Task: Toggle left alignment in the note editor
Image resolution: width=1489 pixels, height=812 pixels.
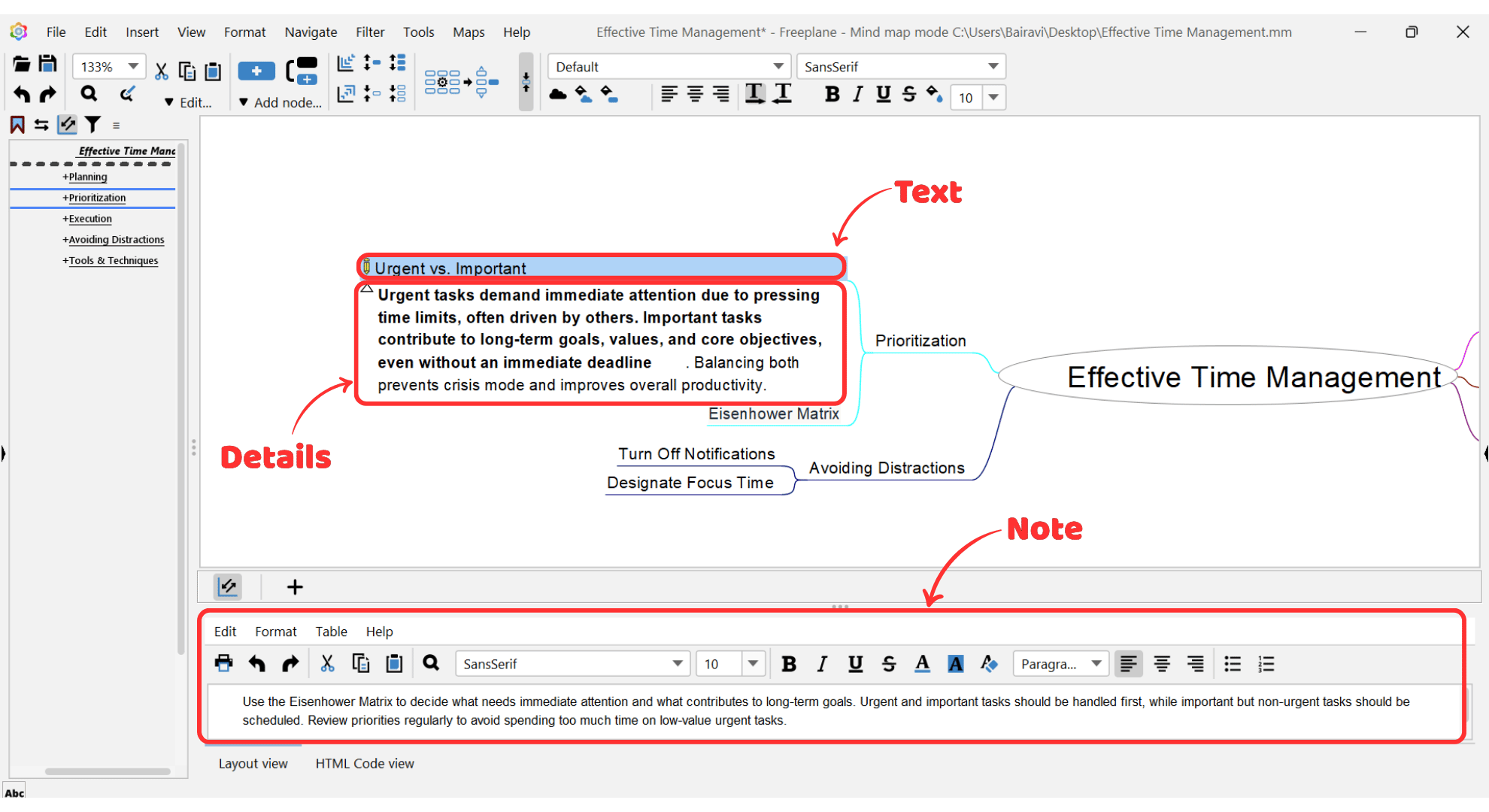Action: pos(1128,664)
